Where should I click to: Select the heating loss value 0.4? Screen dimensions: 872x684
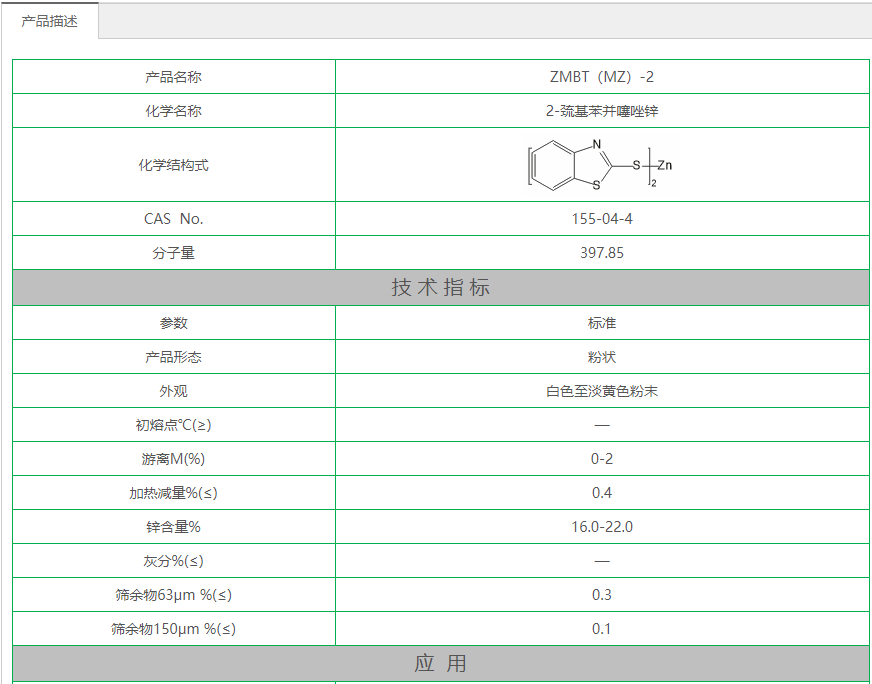point(601,493)
